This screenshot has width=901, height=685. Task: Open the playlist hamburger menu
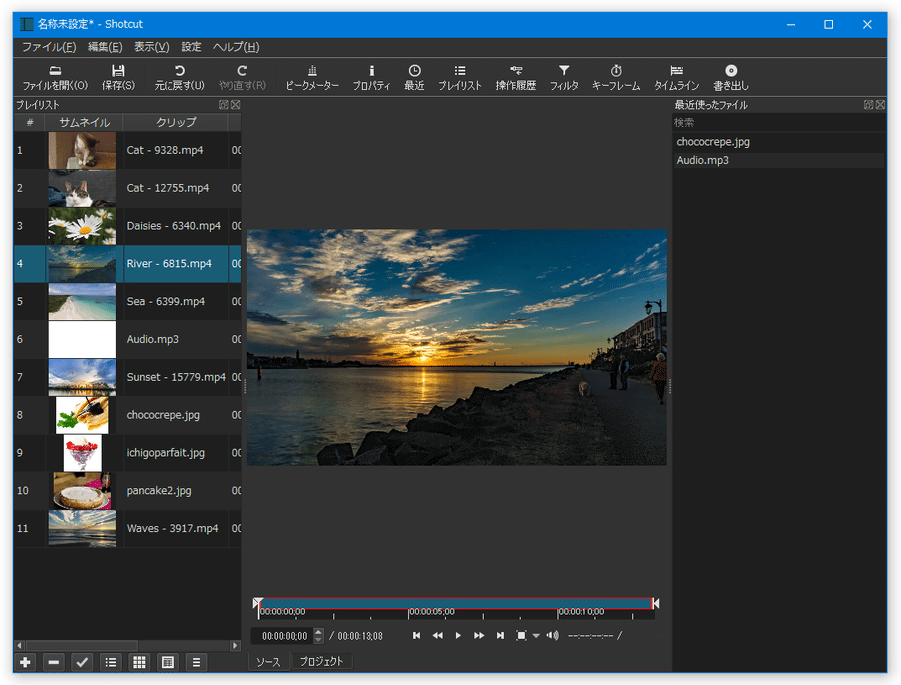click(x=196, y=663)
